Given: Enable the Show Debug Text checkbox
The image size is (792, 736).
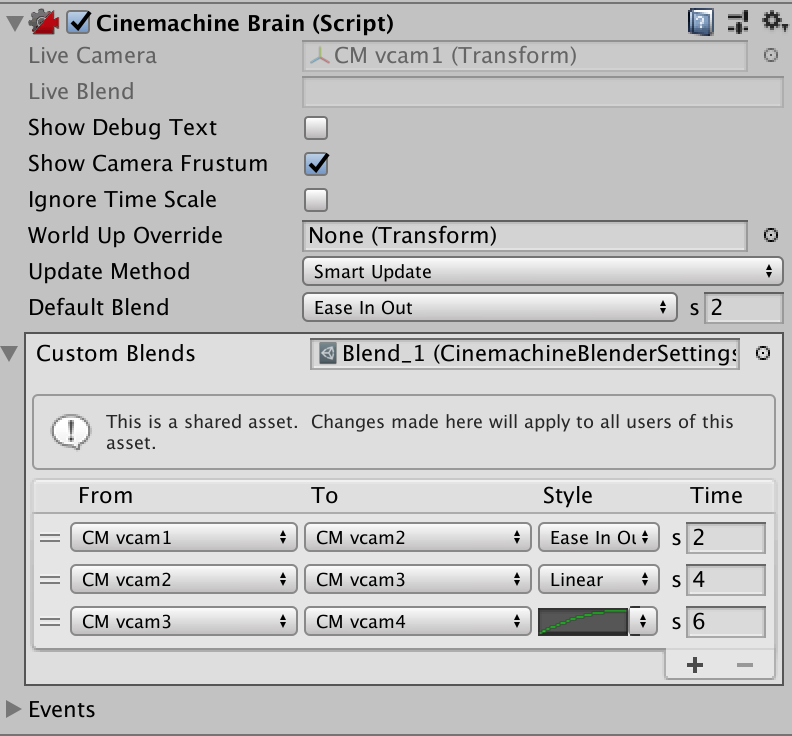Looking at the screenshot, I should click(316, 128).
